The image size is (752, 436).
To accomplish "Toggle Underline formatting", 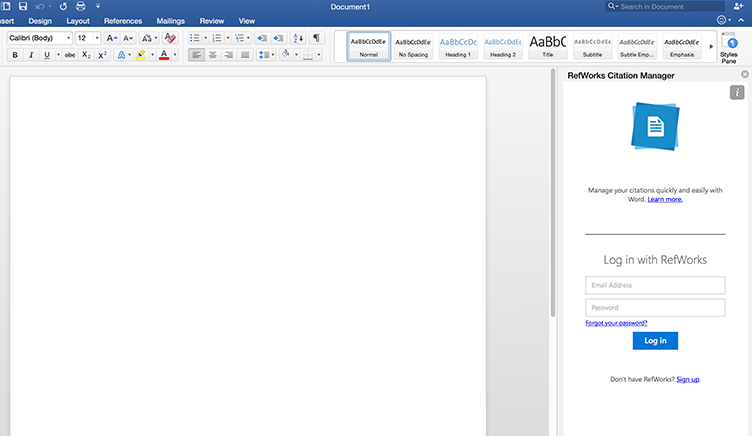I will [47, 55].
